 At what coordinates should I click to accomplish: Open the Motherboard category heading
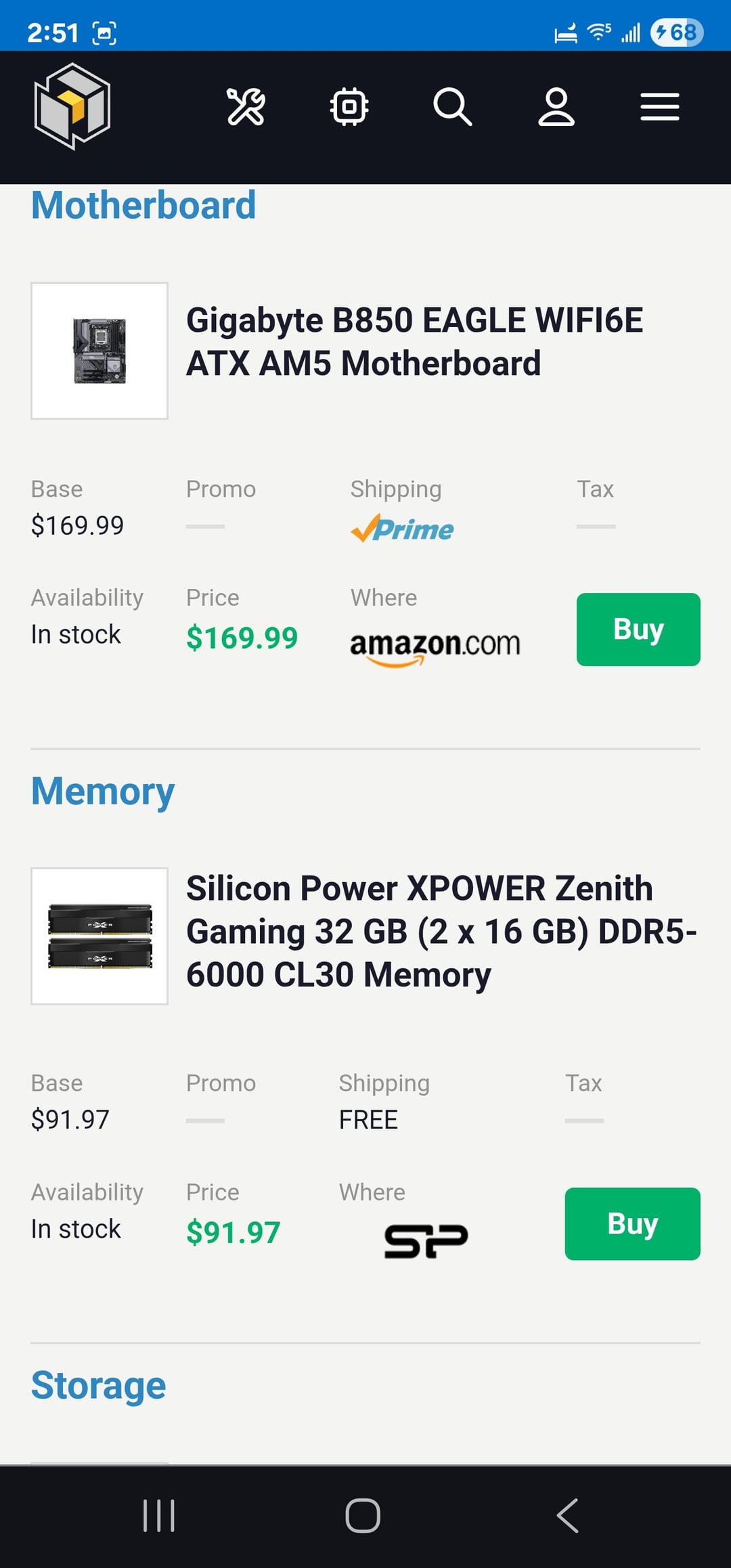pos(143,205)
